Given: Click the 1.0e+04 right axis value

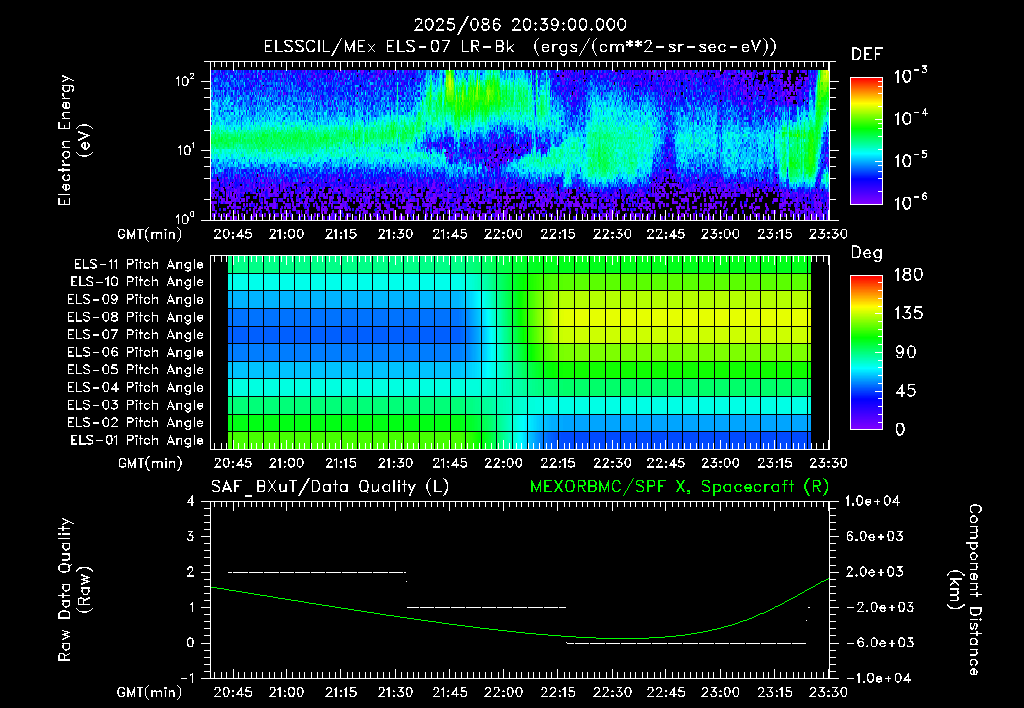Looking at the screenshot, I should (x=872, y=501).
